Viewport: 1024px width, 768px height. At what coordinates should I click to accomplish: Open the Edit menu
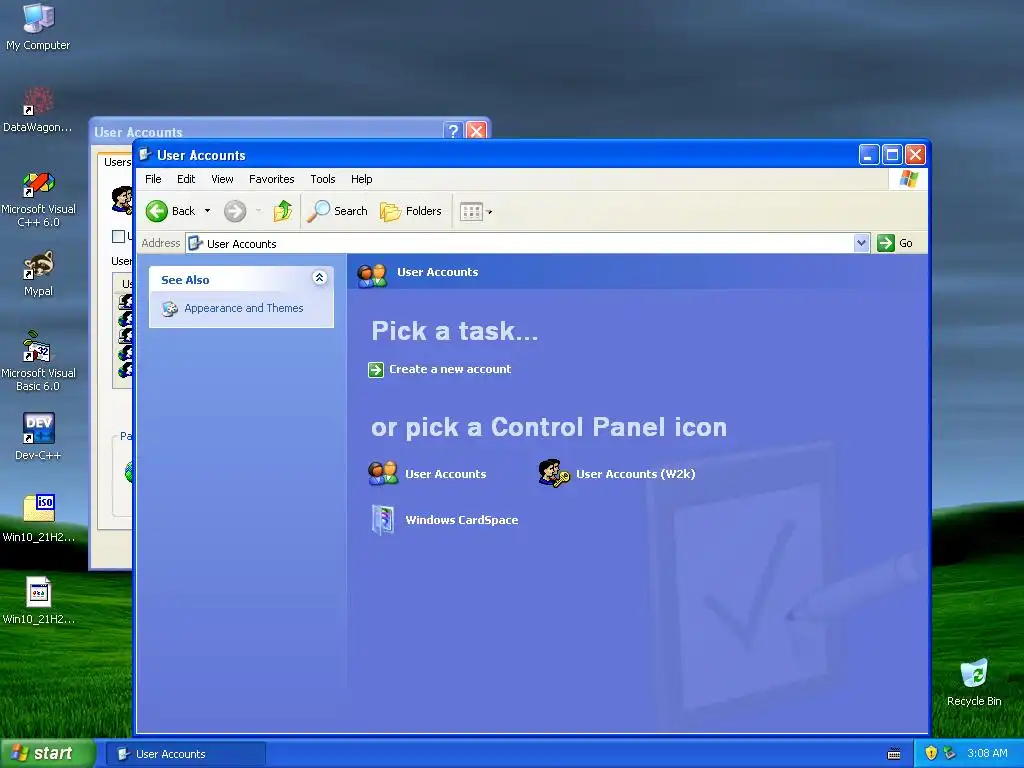[186, 179]
